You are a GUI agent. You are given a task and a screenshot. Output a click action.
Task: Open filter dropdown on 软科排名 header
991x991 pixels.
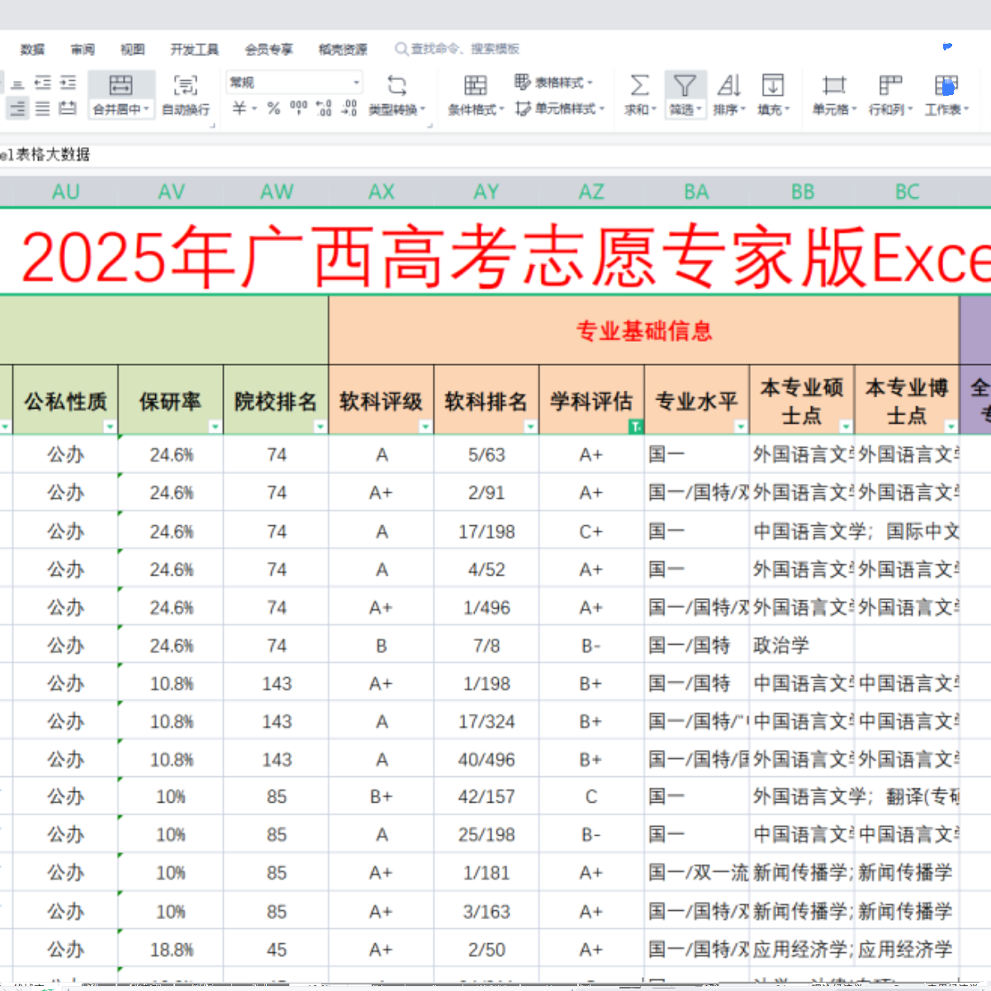[530, 427]
